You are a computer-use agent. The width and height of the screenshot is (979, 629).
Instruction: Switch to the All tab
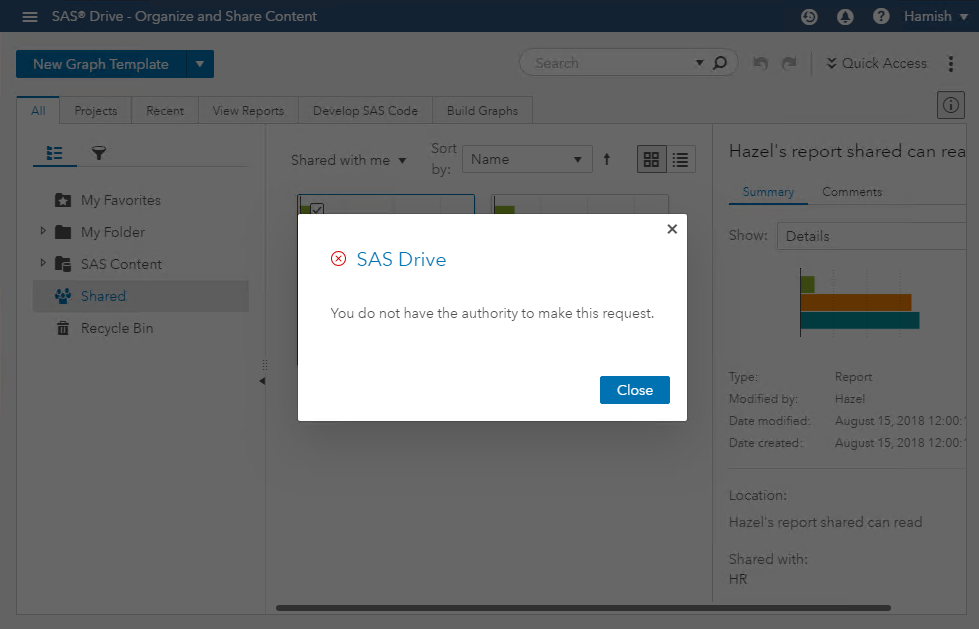pos(38,111)
